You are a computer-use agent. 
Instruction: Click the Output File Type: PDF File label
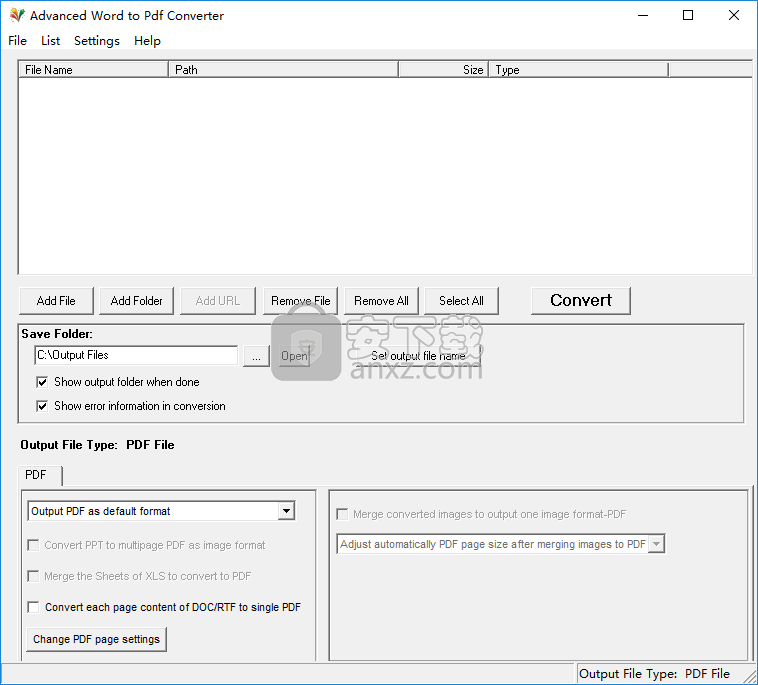coord(97,445)
